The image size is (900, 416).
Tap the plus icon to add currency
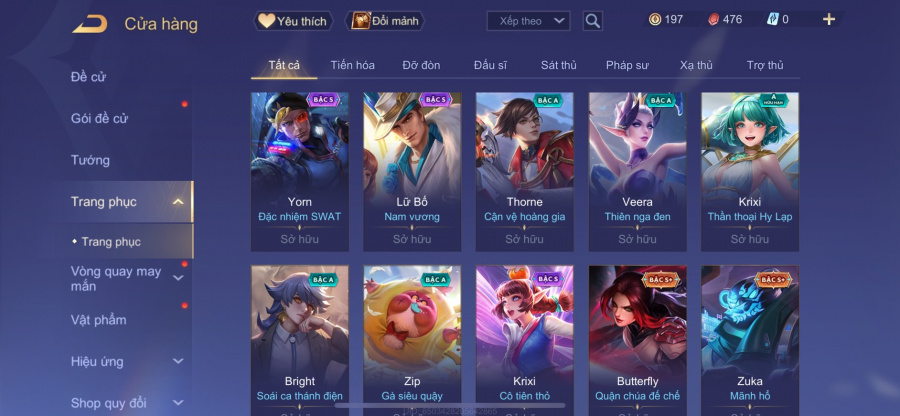pos(828,20)
